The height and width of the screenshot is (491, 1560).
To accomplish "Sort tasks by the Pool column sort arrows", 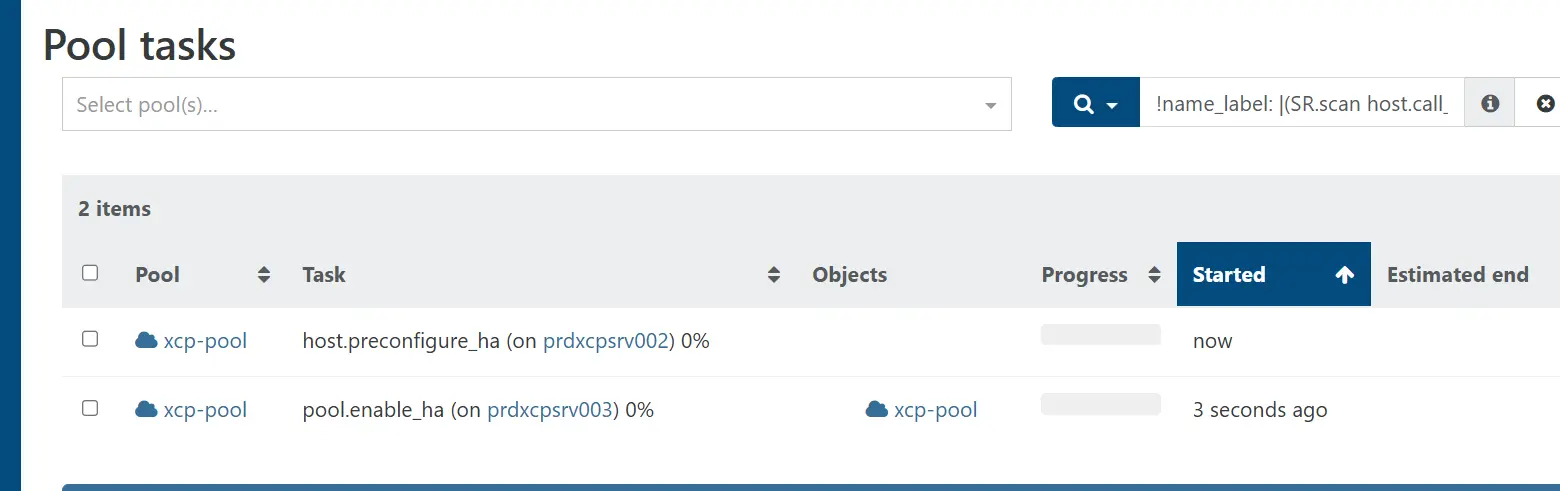I will coord(264,275).
